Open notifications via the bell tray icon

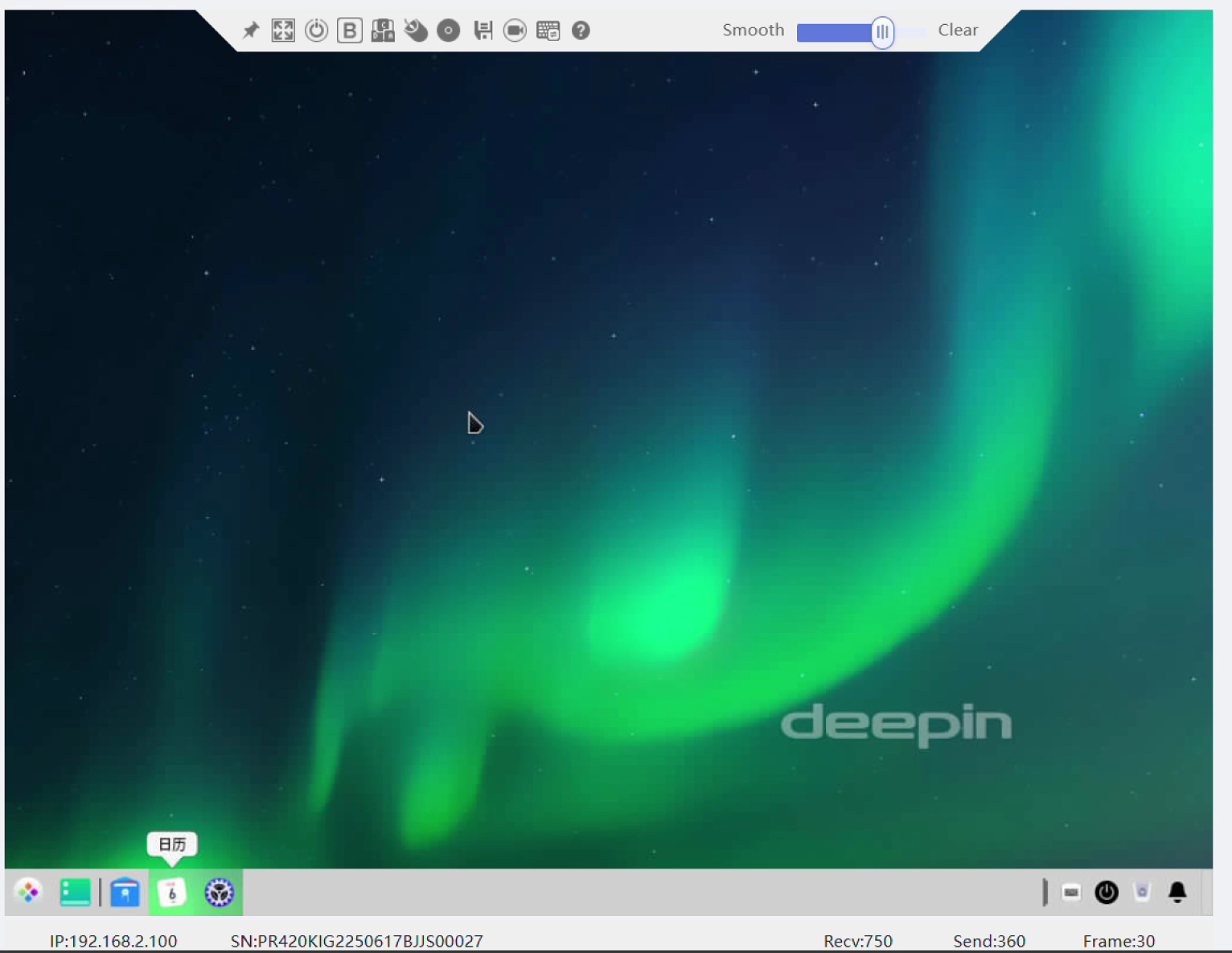[1177, 892]
